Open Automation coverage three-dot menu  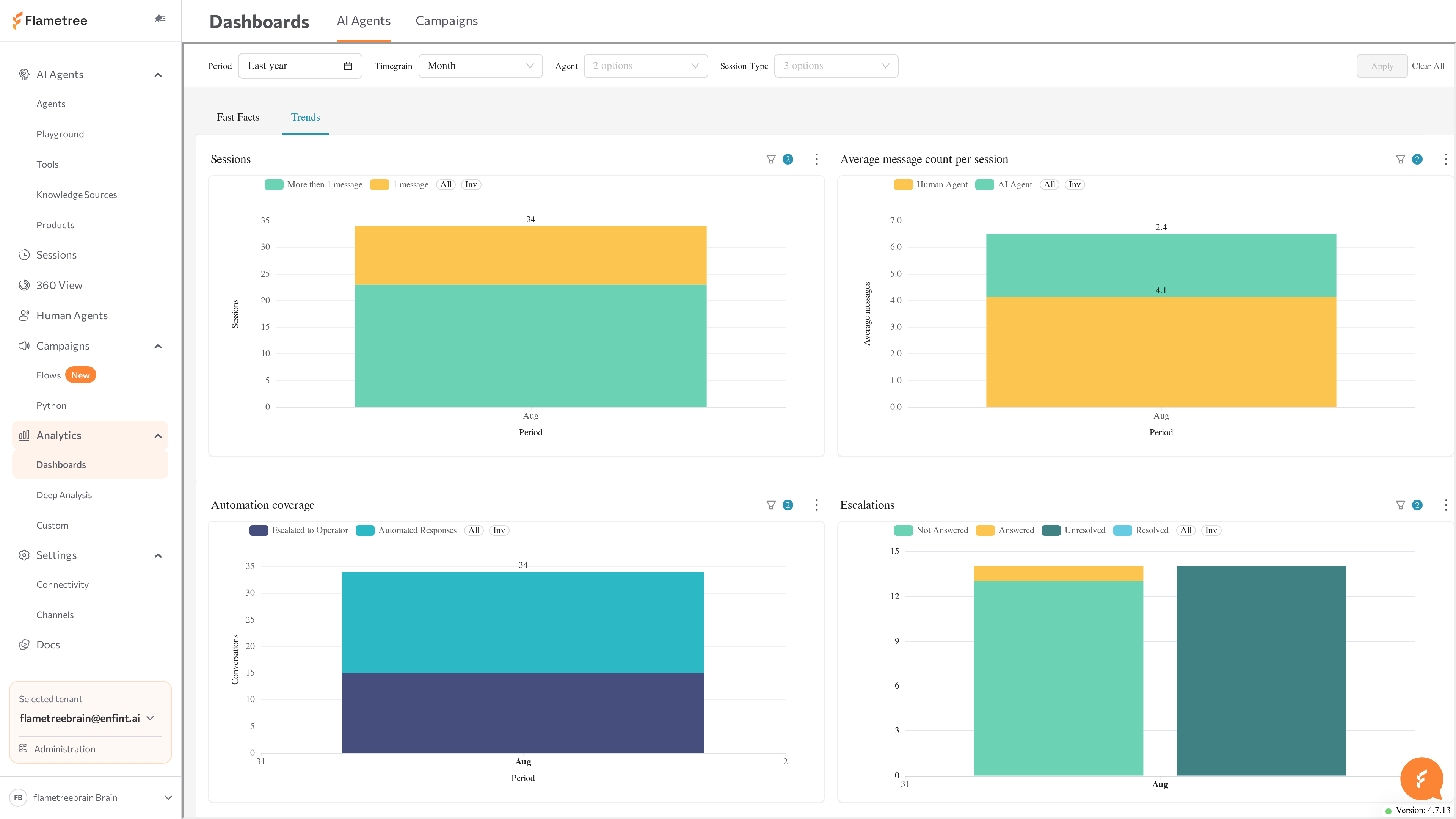click(817, 505)
